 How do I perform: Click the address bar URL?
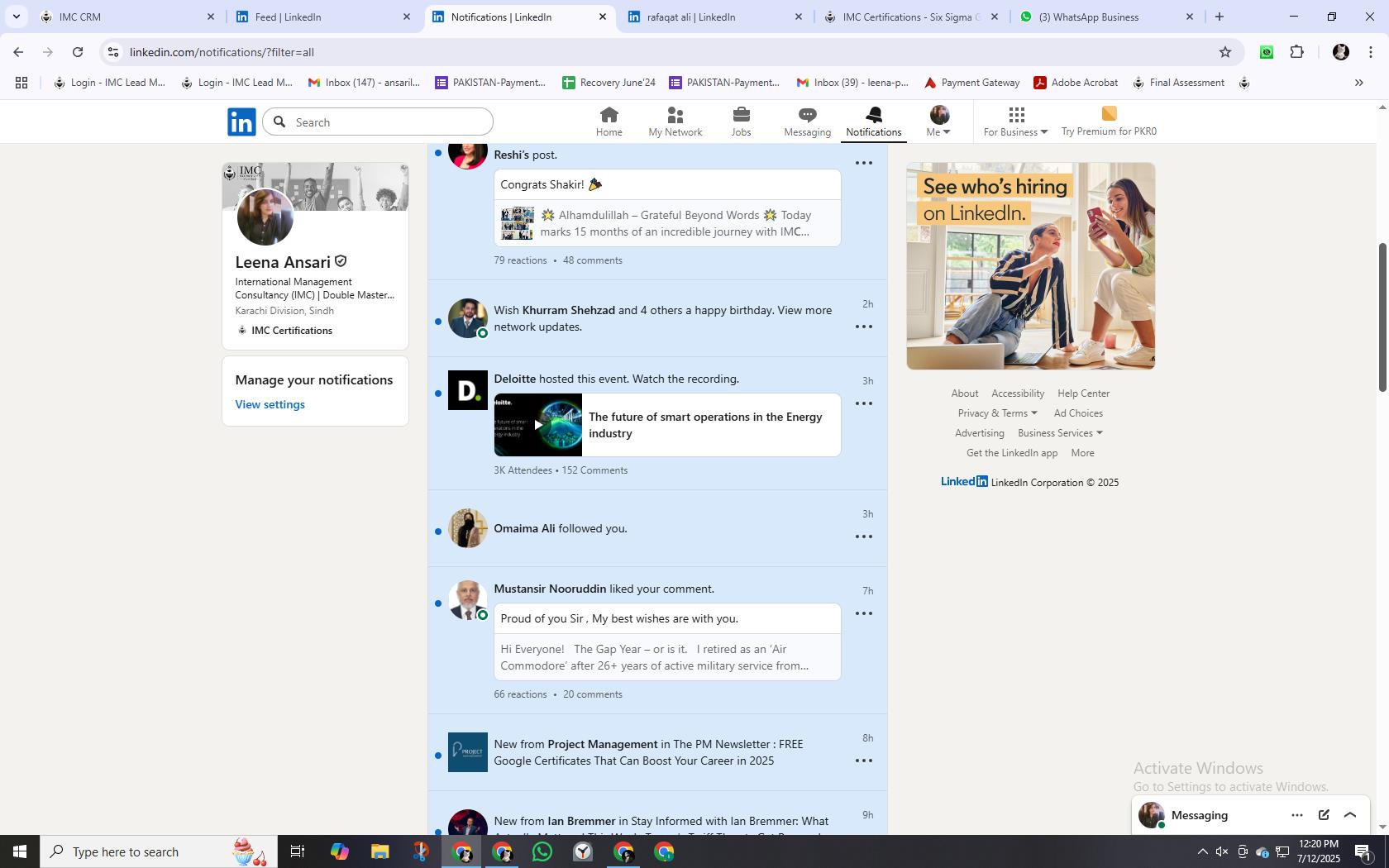click(x=222, y=52)
